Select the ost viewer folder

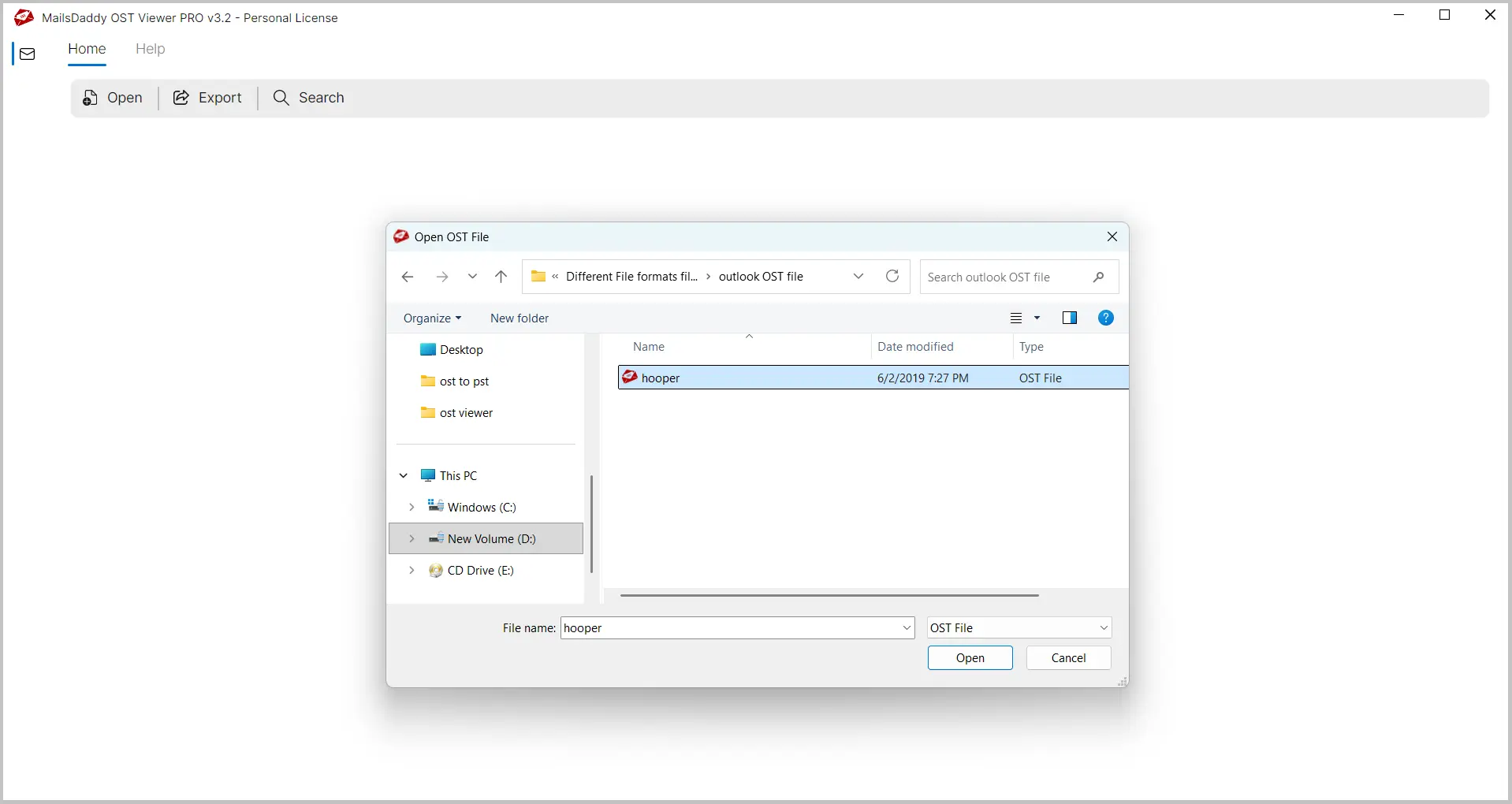[x=466, y=413]
